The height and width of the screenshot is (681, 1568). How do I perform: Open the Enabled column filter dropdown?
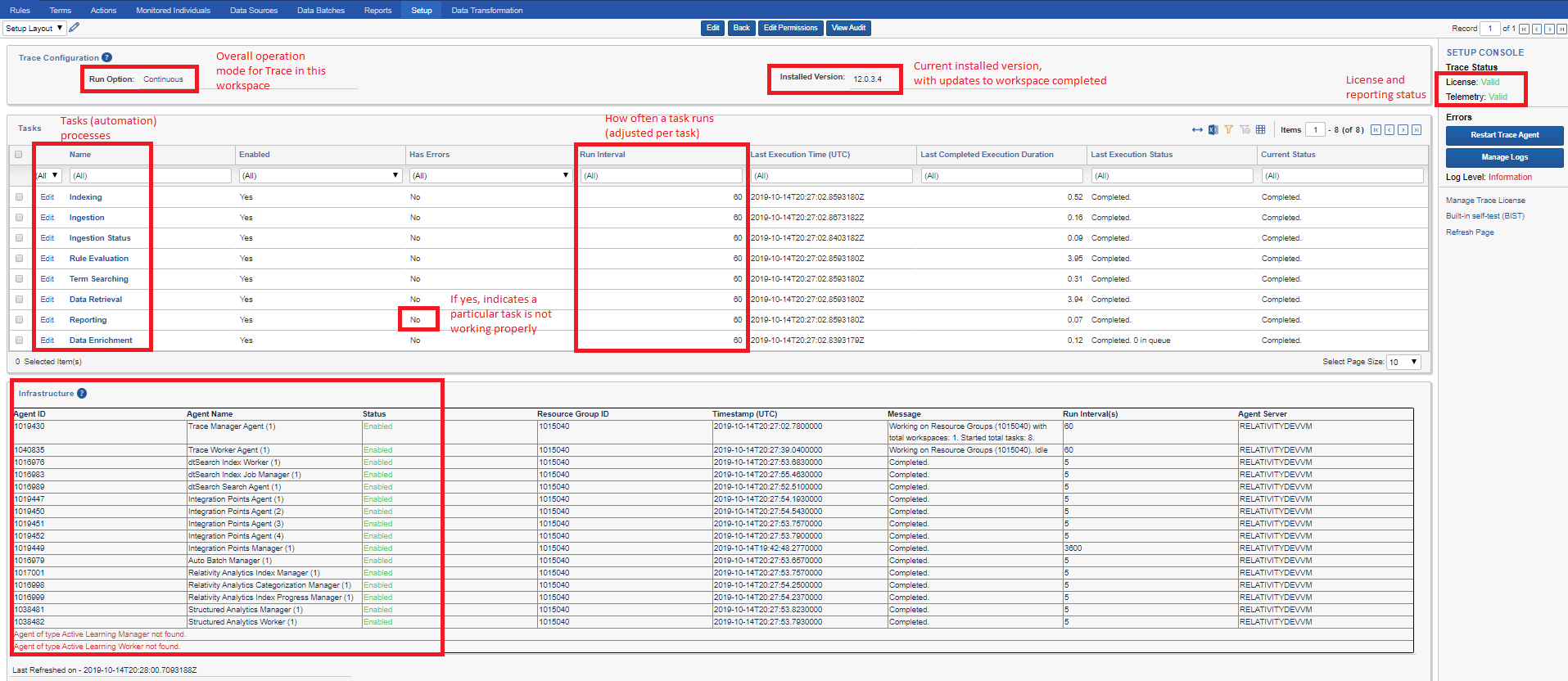320,175
